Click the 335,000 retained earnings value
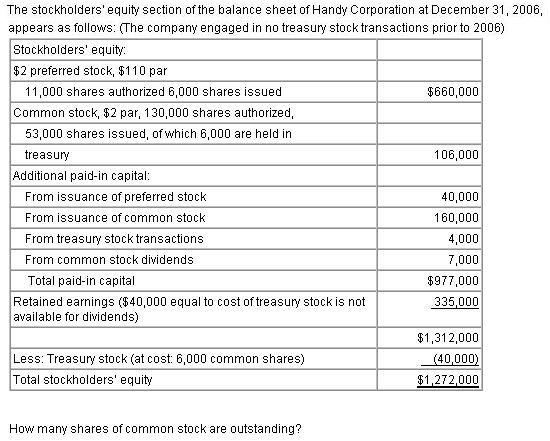Viewport: 550px width, 441px height. [x=456, y=302]
